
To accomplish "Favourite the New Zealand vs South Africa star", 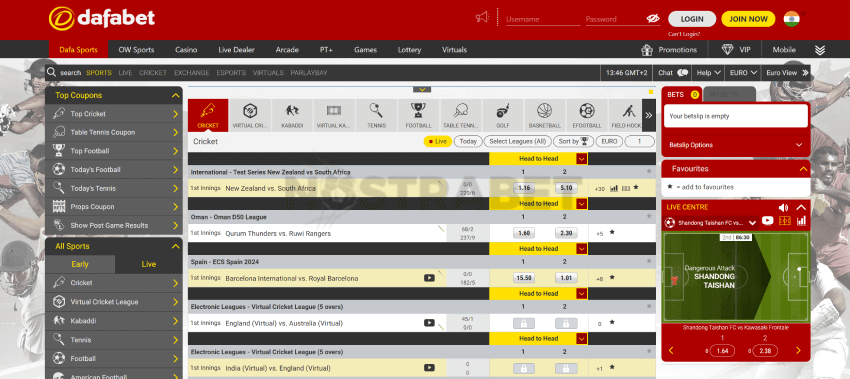I will point(636,188).
